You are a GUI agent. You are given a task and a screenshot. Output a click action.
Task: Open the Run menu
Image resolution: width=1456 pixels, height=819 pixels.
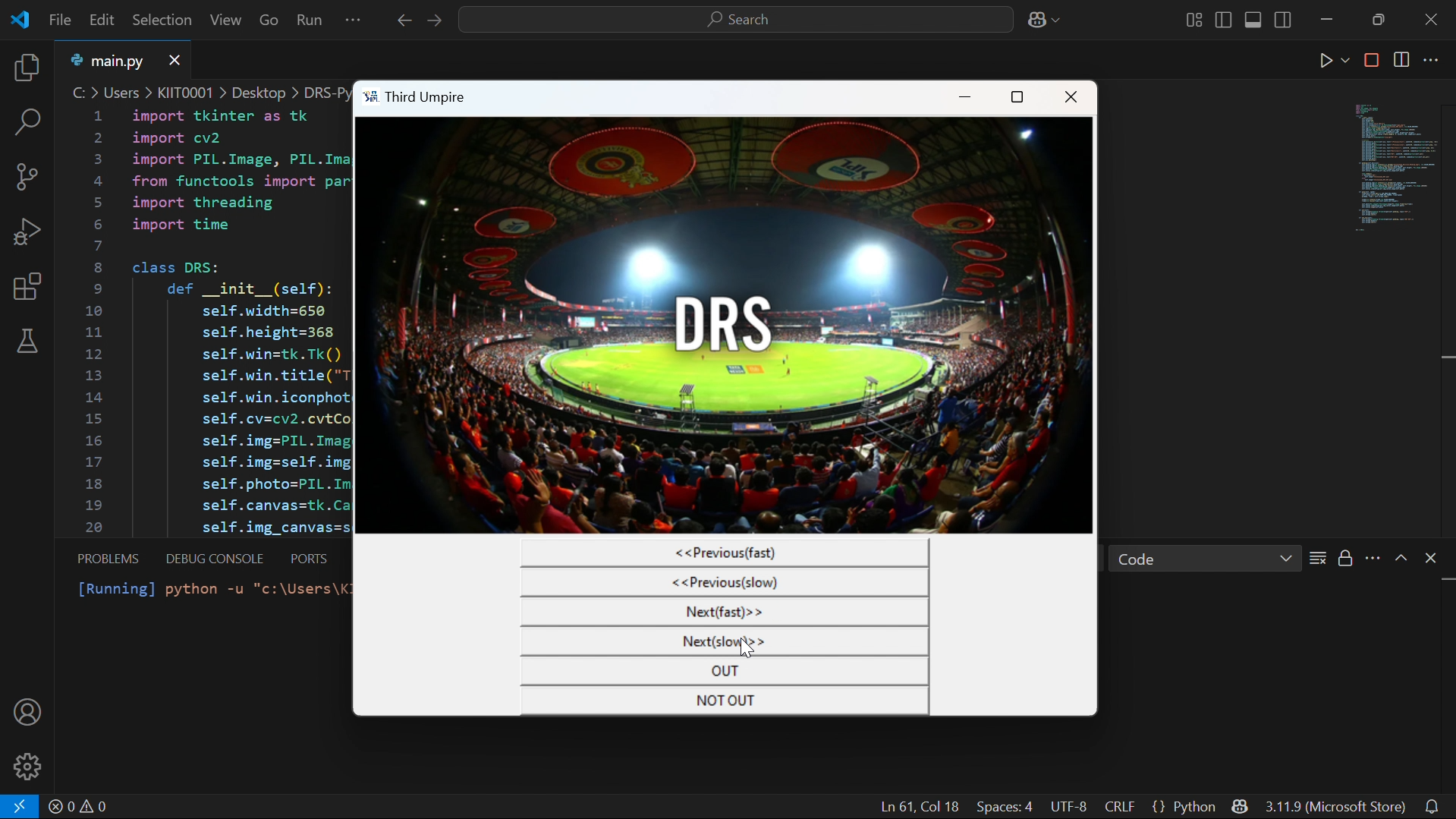coord(308,20)
